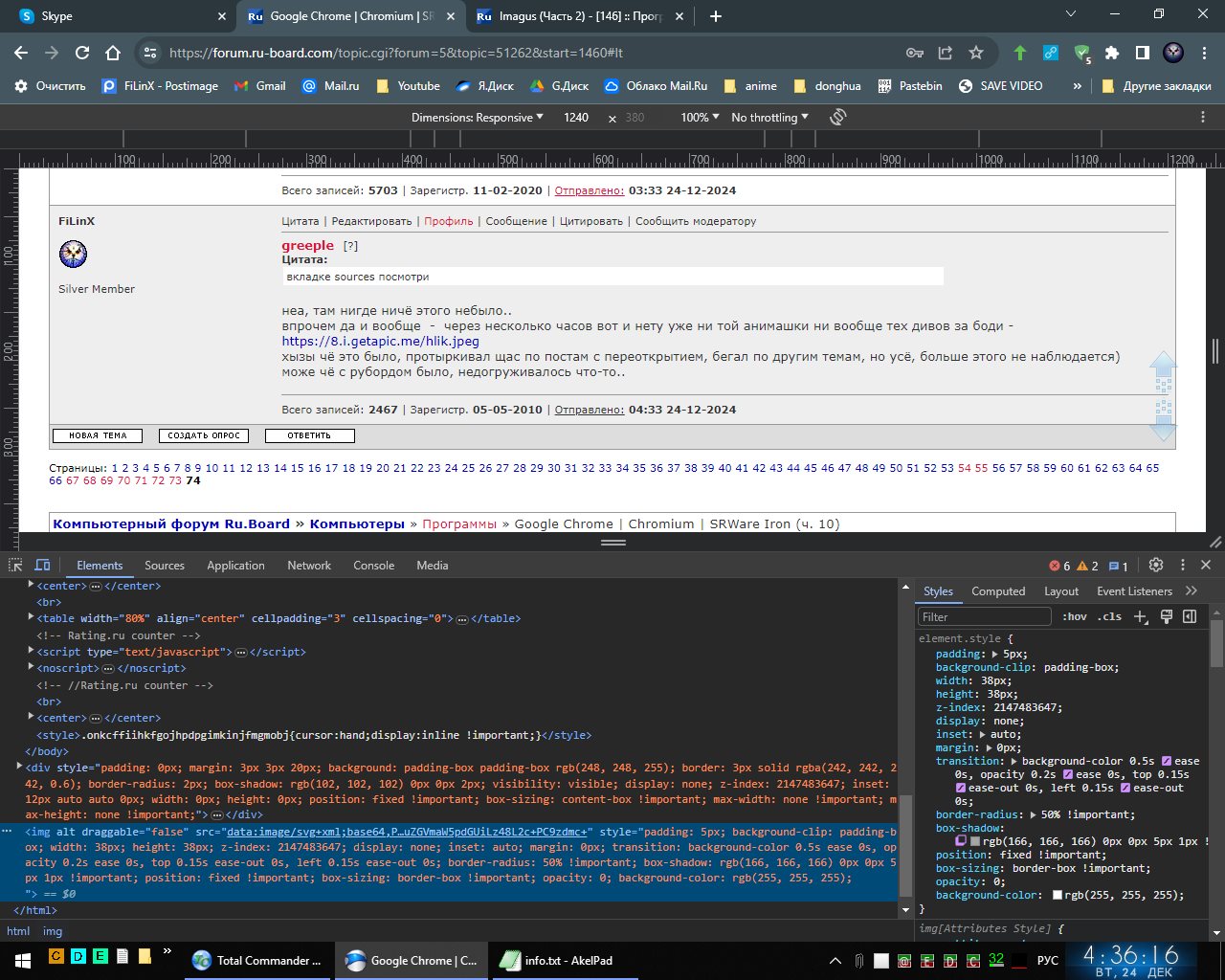Open the first ease timing-function editor swatch
The image size is (1225, 980).
pyautogui.click(x=1167, y=761)
